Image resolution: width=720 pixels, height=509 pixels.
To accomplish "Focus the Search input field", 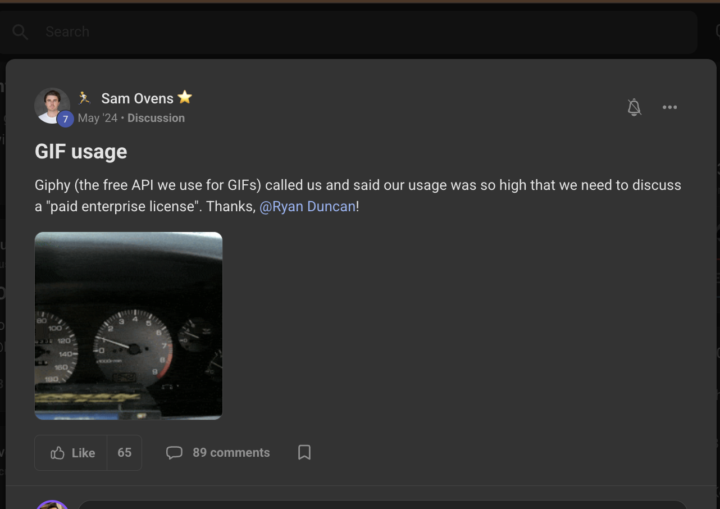I will [349, 32].
